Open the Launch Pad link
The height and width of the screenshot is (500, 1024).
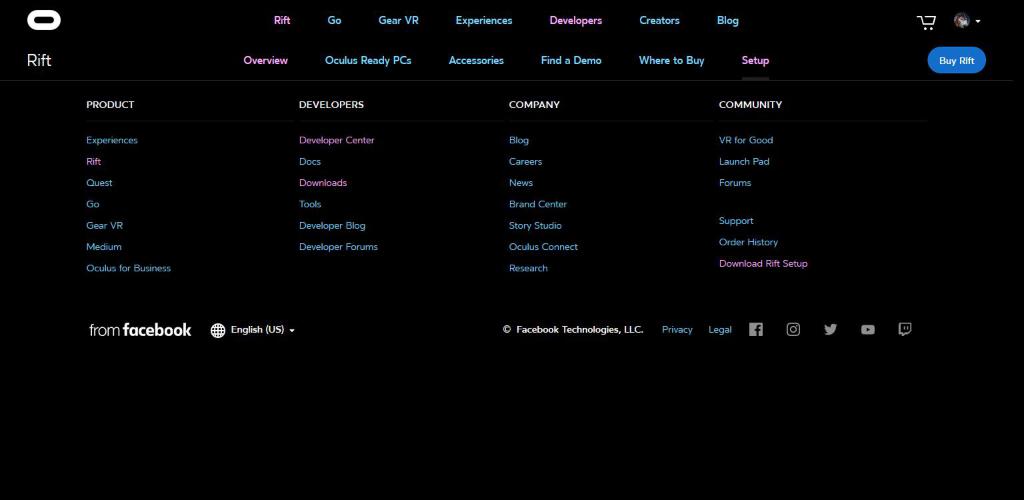744,161
